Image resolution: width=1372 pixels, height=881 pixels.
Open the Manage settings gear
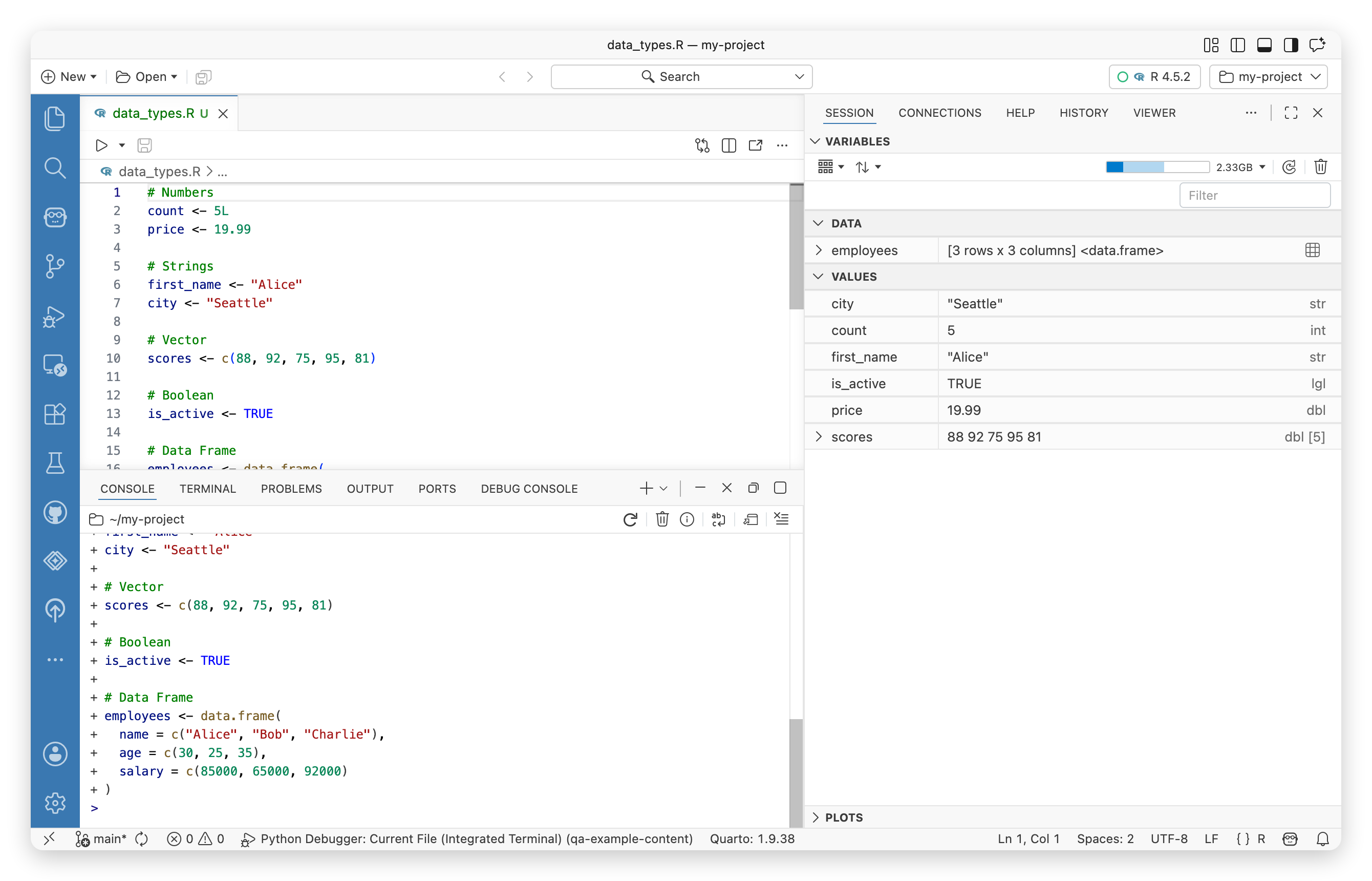click(55, 803)
